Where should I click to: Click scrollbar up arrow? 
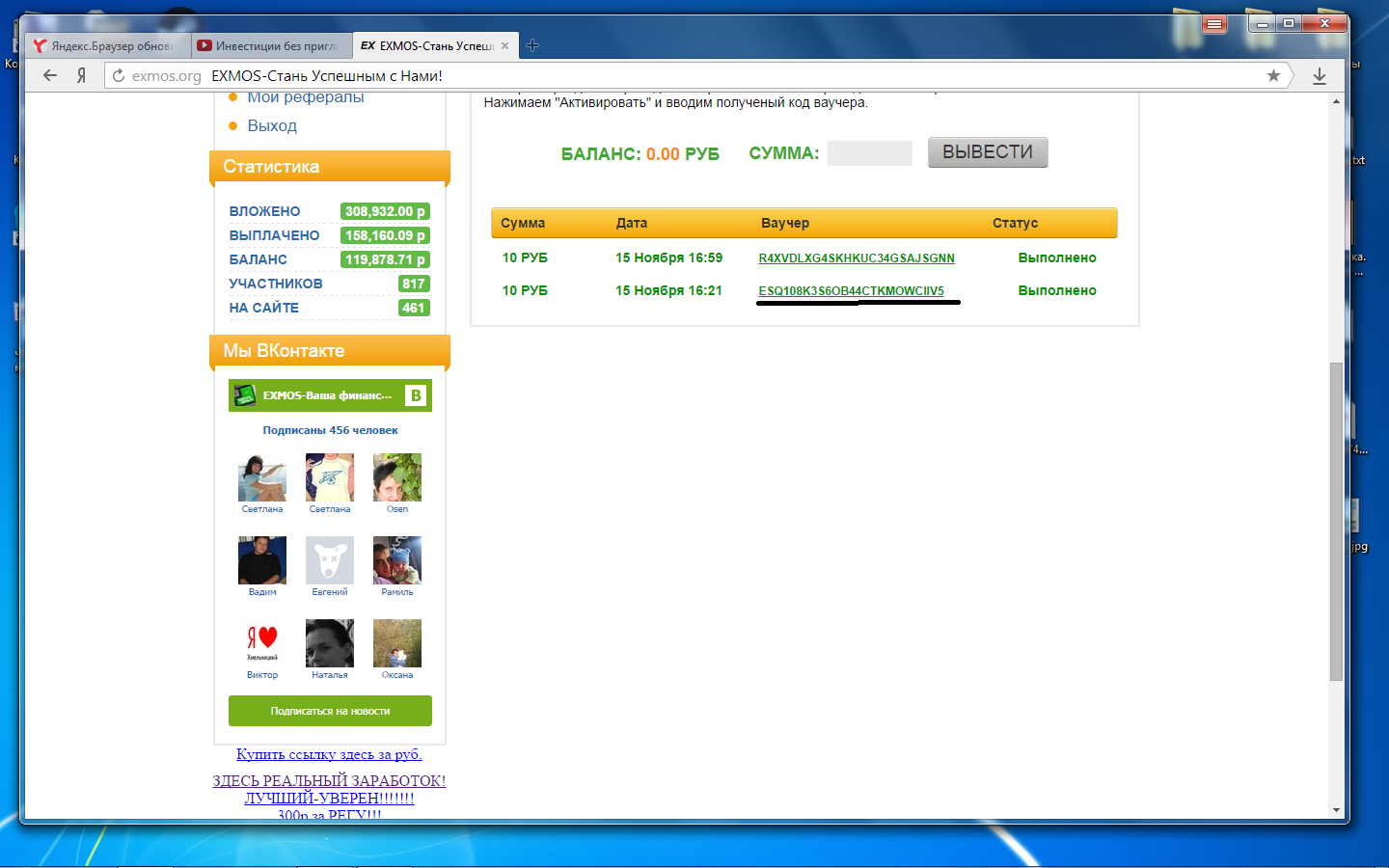click(1336, 101)
